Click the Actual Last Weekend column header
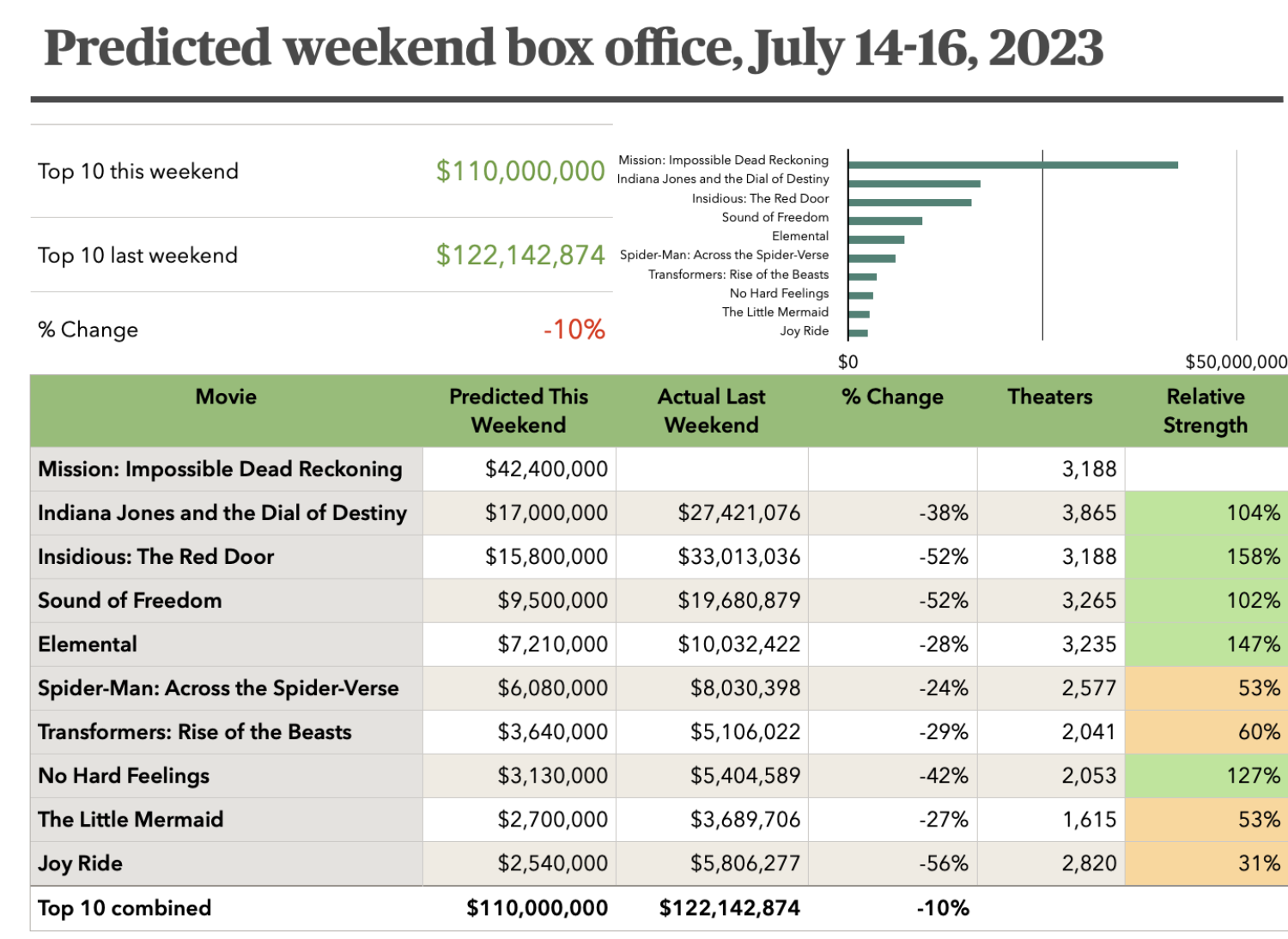Screen dimensions: 1288x939 coord(711,410)
